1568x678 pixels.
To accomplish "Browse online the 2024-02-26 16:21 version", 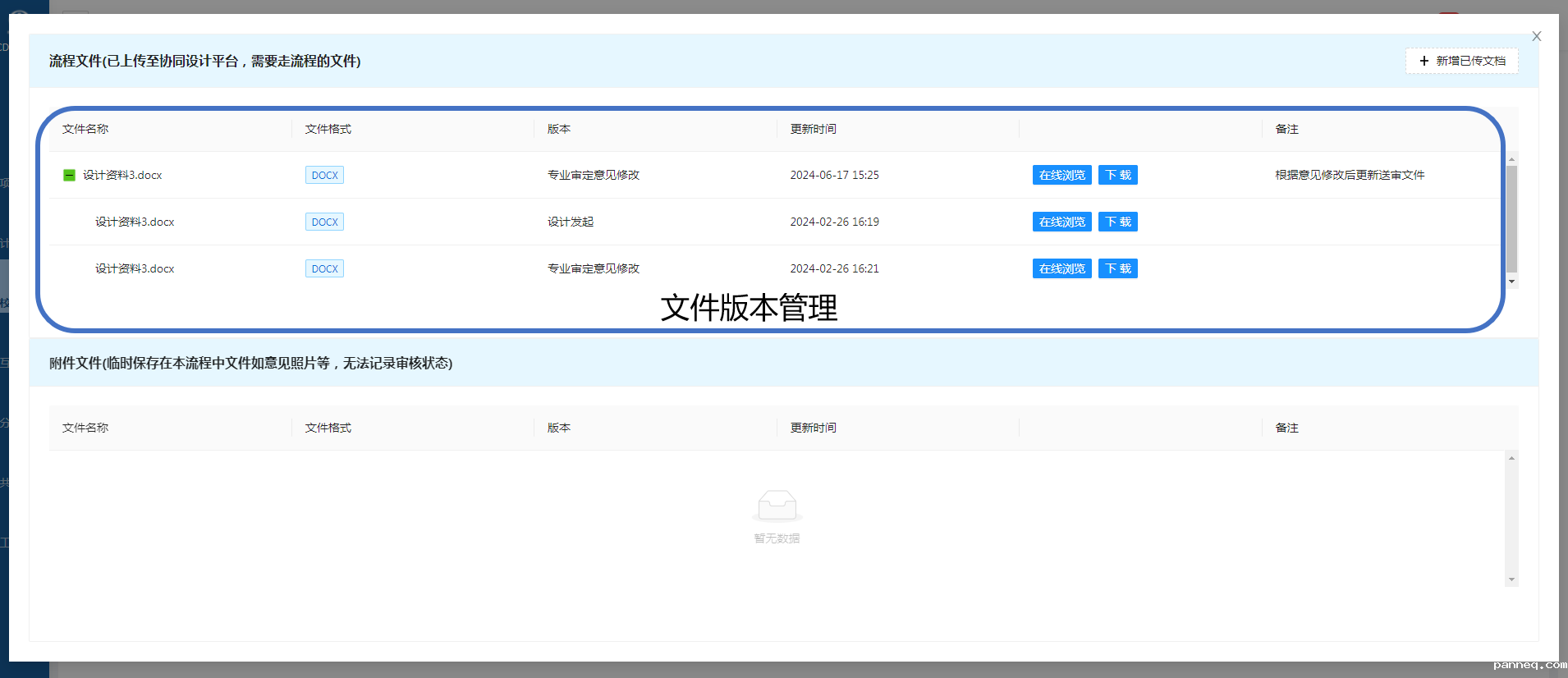I will pyautogui.click(x=1061, y=268).
